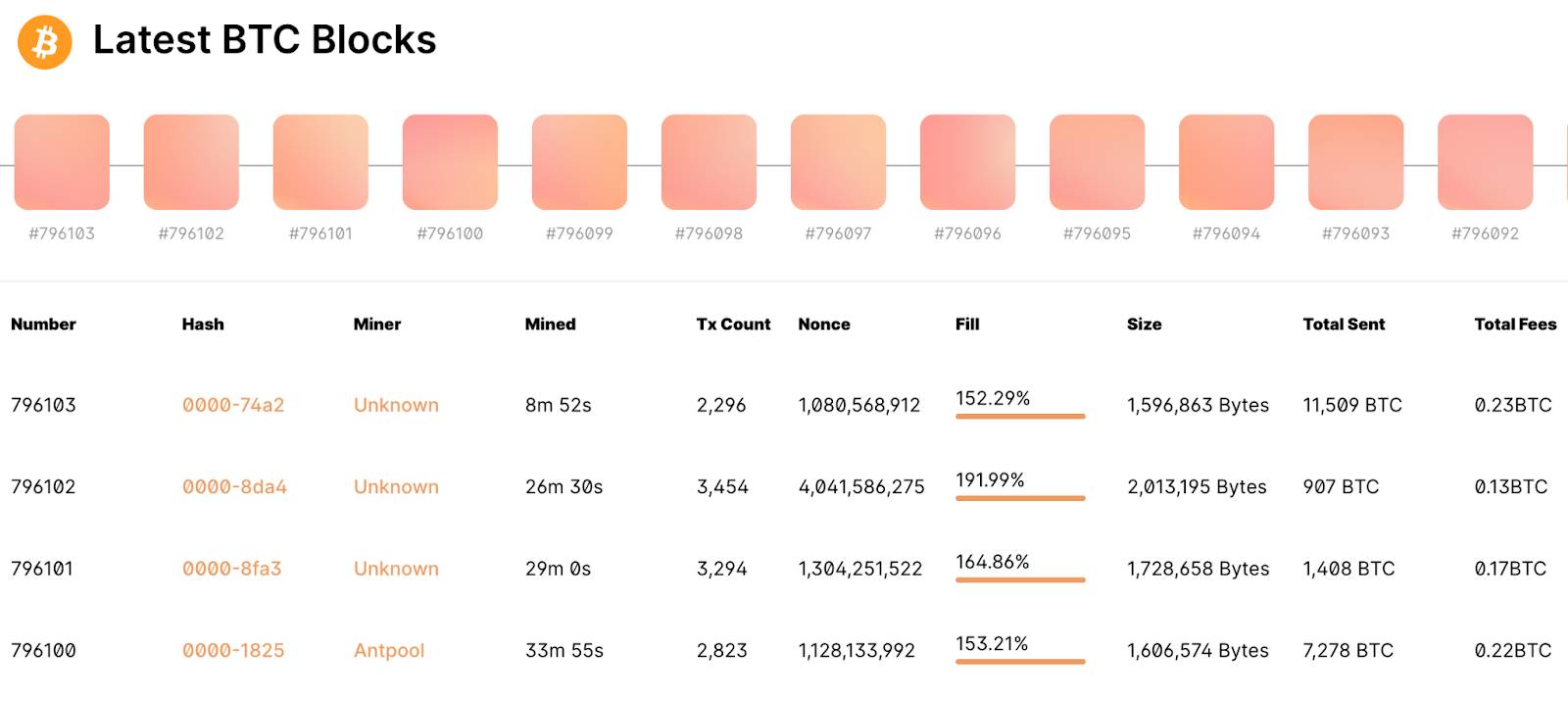Open hash link 0000-1825

(x=233, y=650)
